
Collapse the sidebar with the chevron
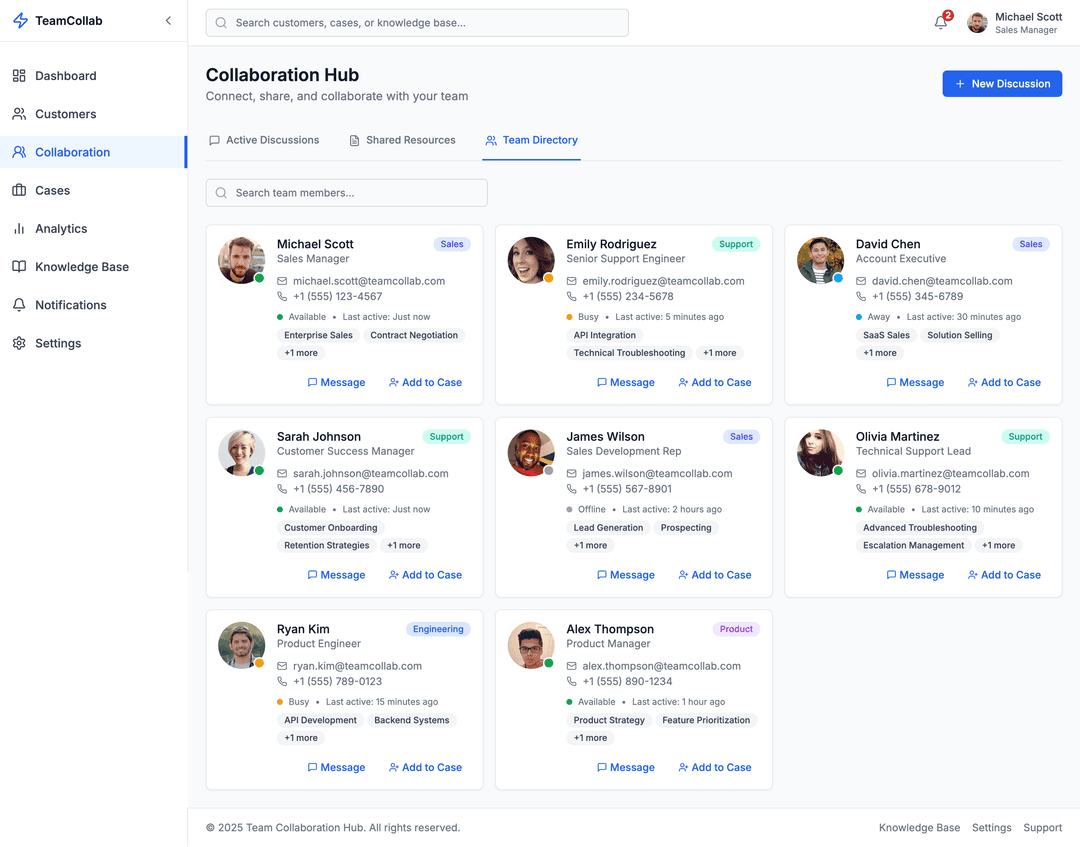168,21
